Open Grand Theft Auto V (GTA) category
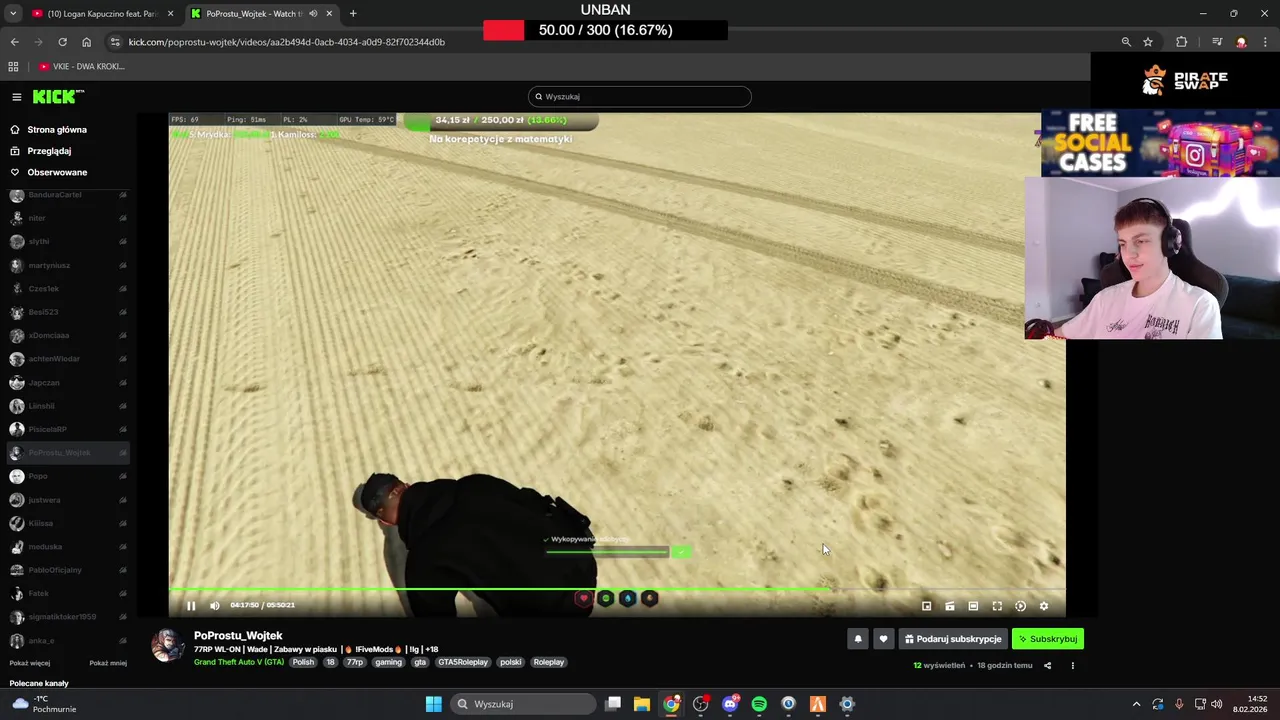The height and width of the screenshot is (720, 1280). pyautogui.click(x=239, y=662)
